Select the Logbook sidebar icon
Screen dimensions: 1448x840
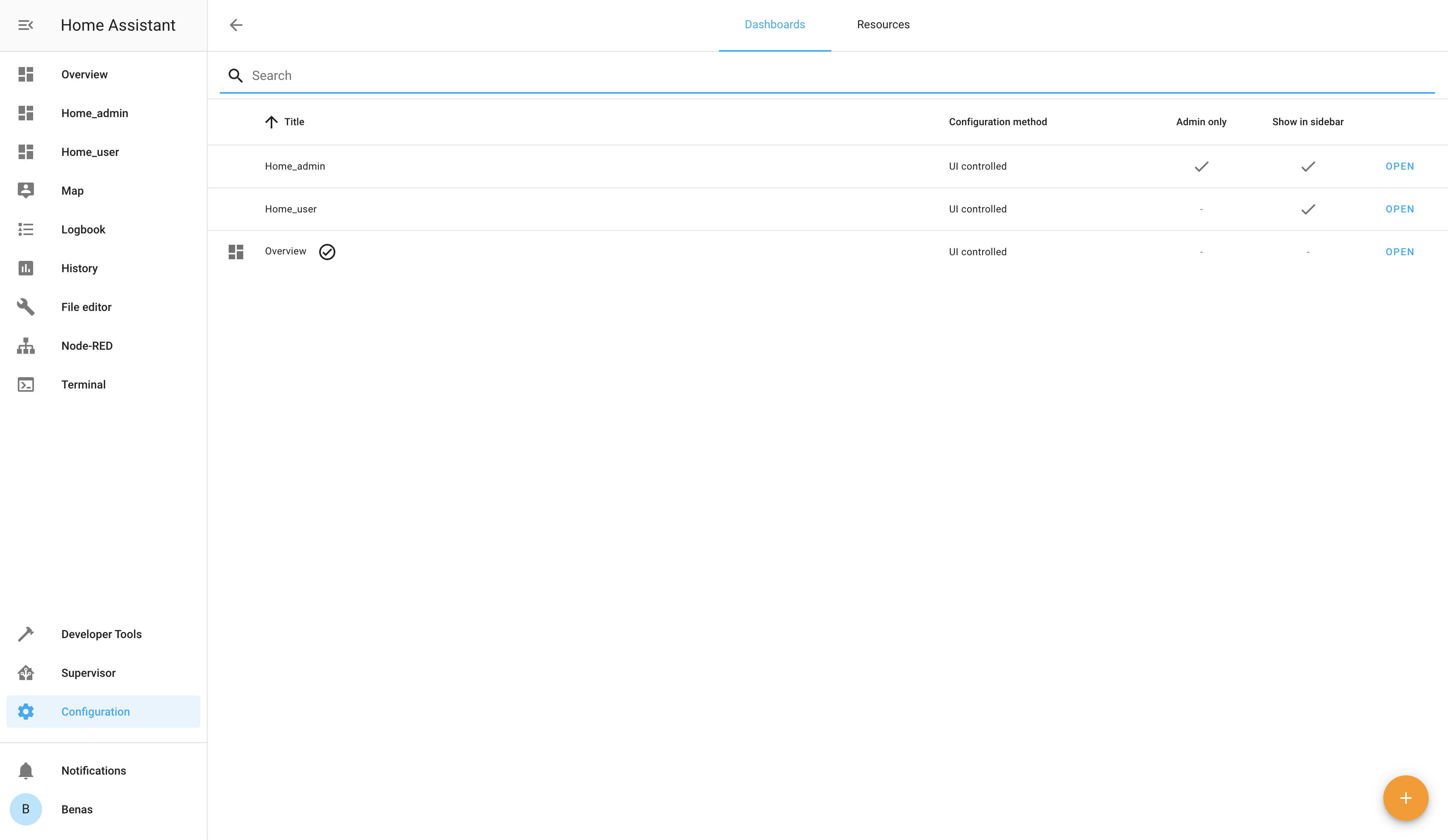(x=26, y=229)
